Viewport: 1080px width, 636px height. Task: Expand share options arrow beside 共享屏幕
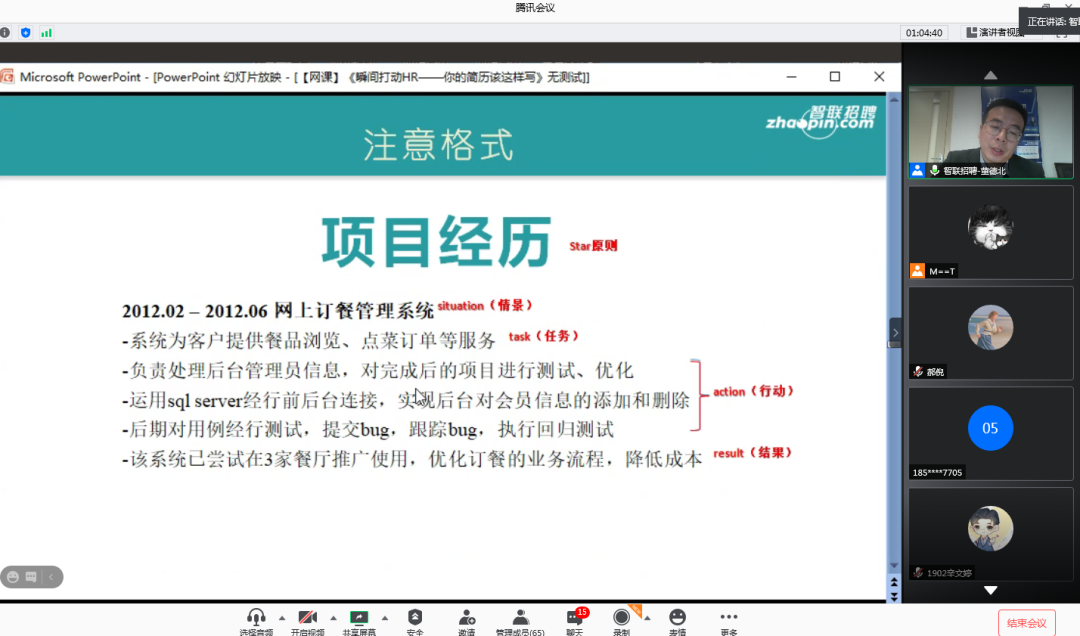(385, 617)
